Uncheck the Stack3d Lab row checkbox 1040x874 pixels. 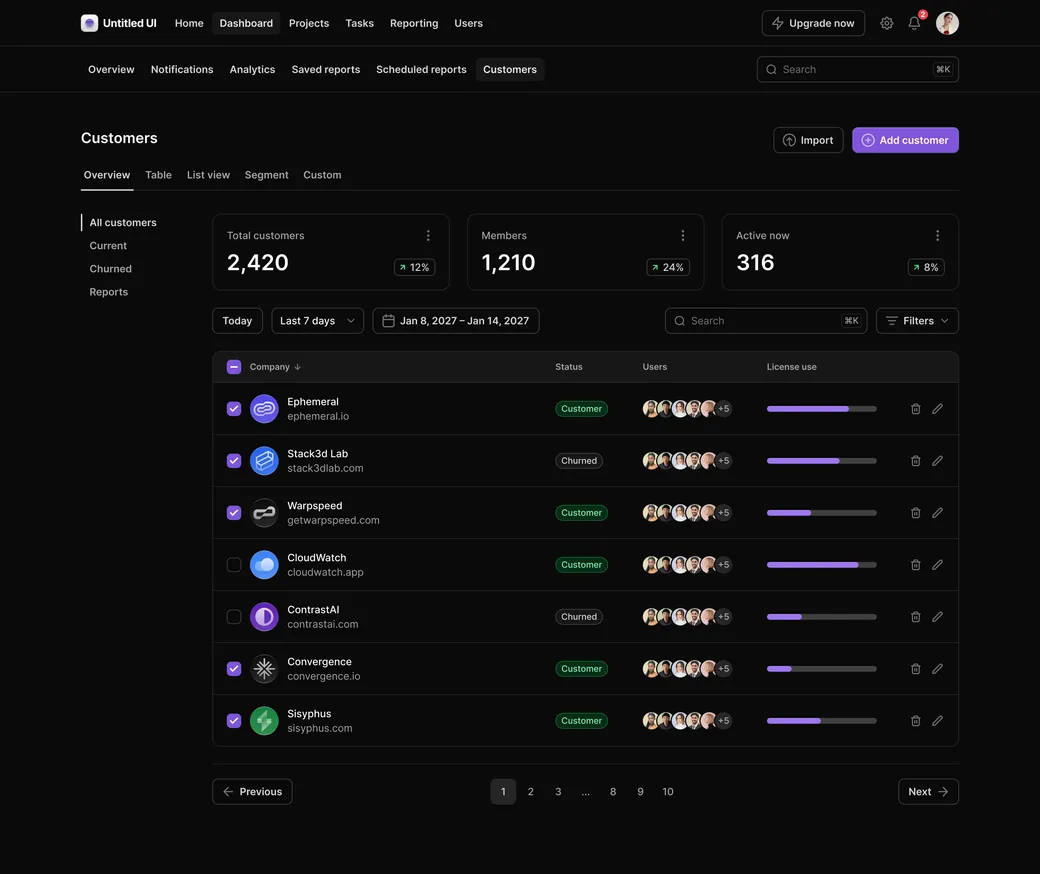pyautogui.click(x=233, y=461)
